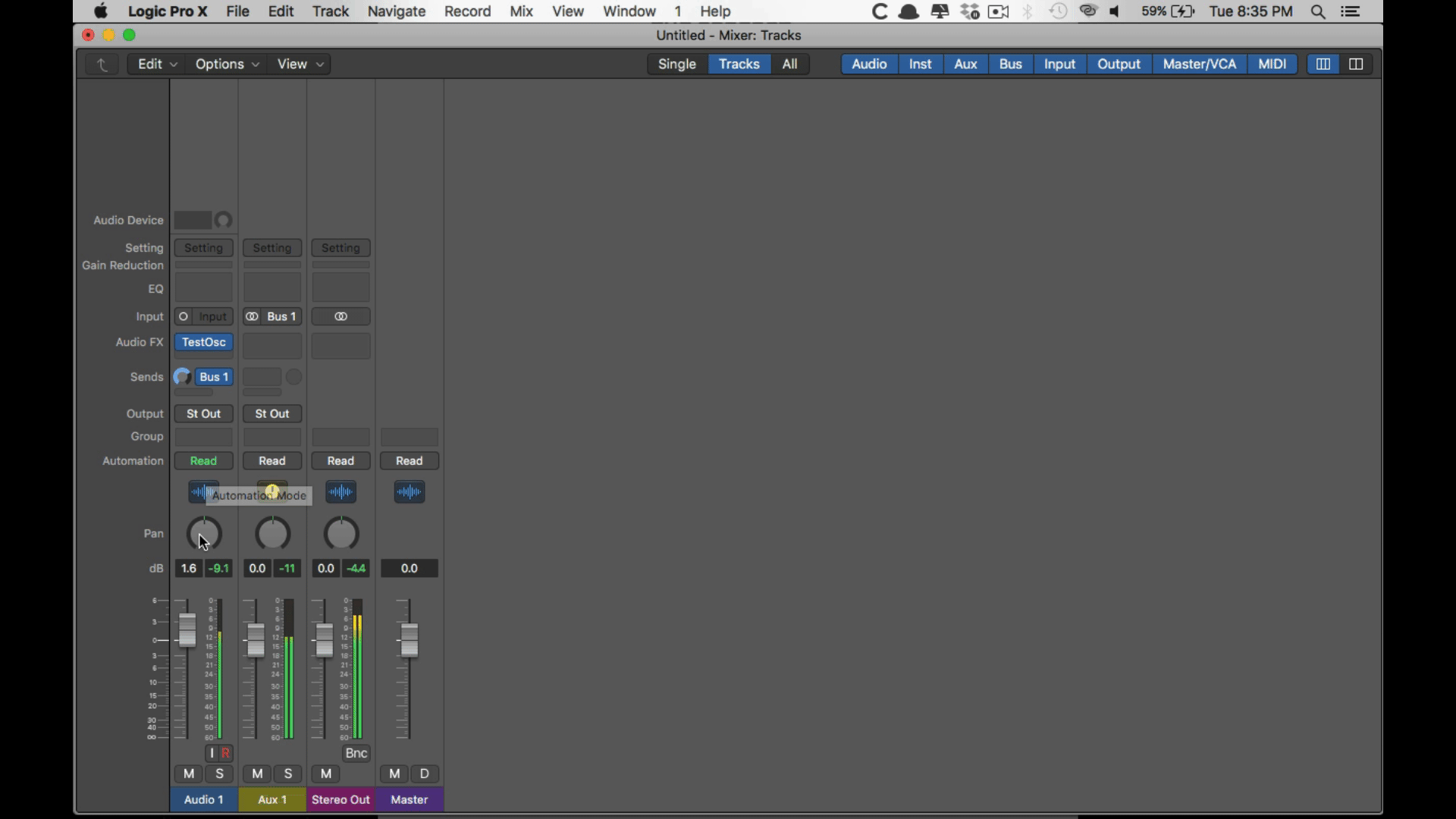Viewport: 1456px width, 819px height.
Task: Toggle Aux channel strip filter
Action: (965, 64)
